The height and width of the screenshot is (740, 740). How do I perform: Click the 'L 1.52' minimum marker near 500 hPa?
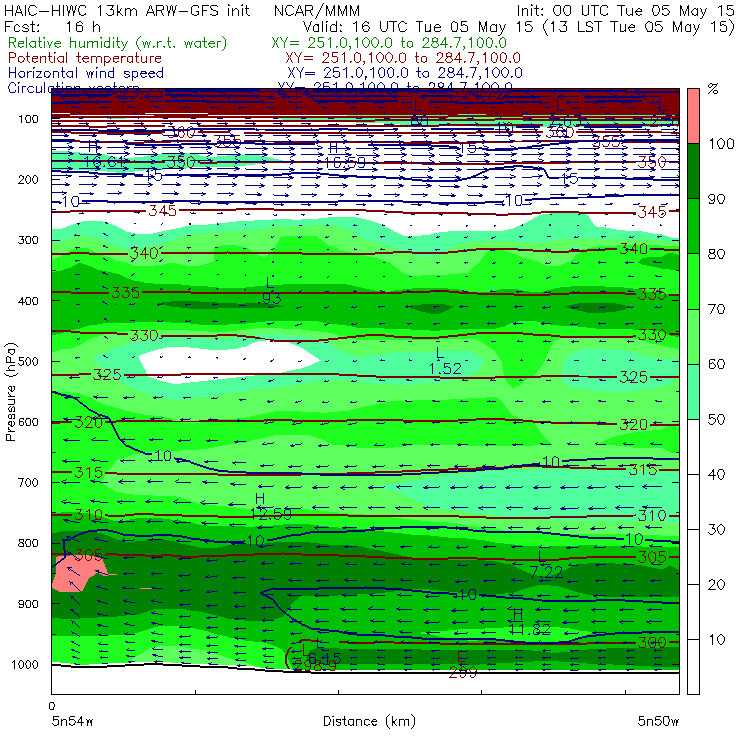[445, 361]
